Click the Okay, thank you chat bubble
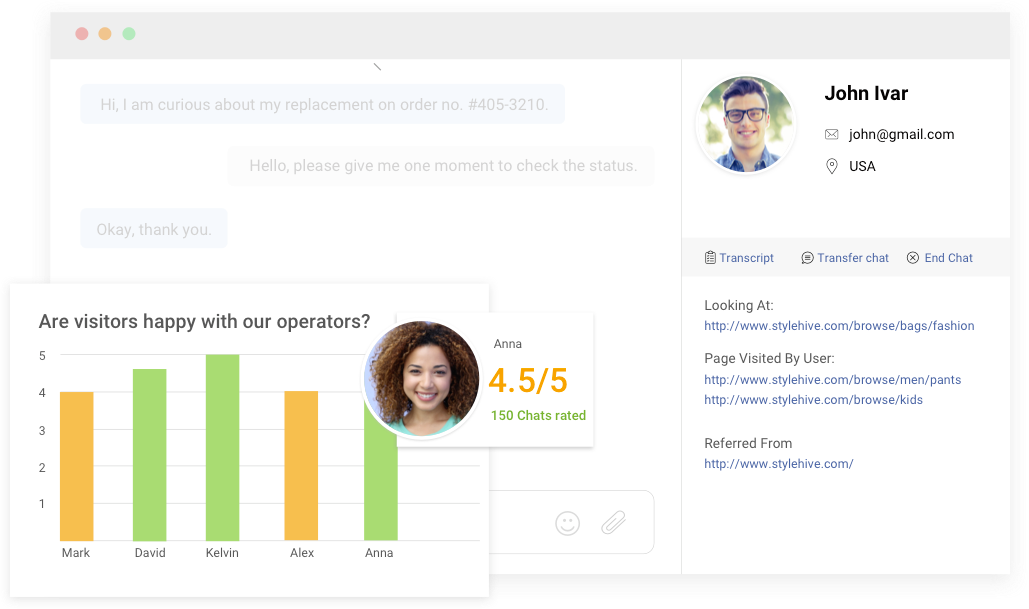Image resolution: width=1029 pixels, height=609 pixels. pos(152,228)
